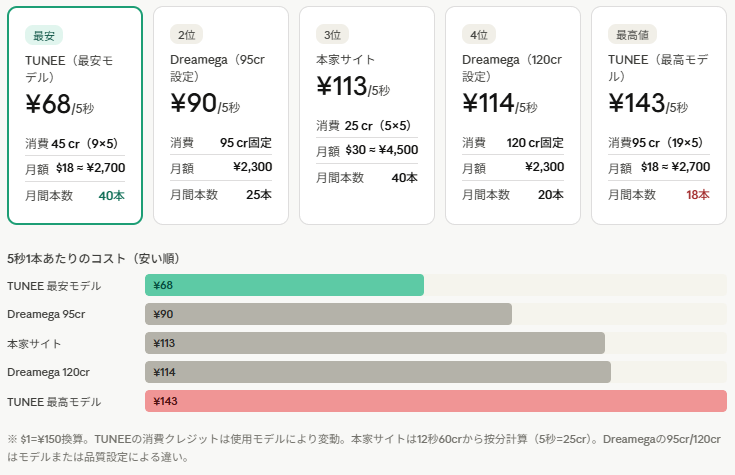Click the 2位 rank badge
The image size is (735, 475).
click(186, 34)
